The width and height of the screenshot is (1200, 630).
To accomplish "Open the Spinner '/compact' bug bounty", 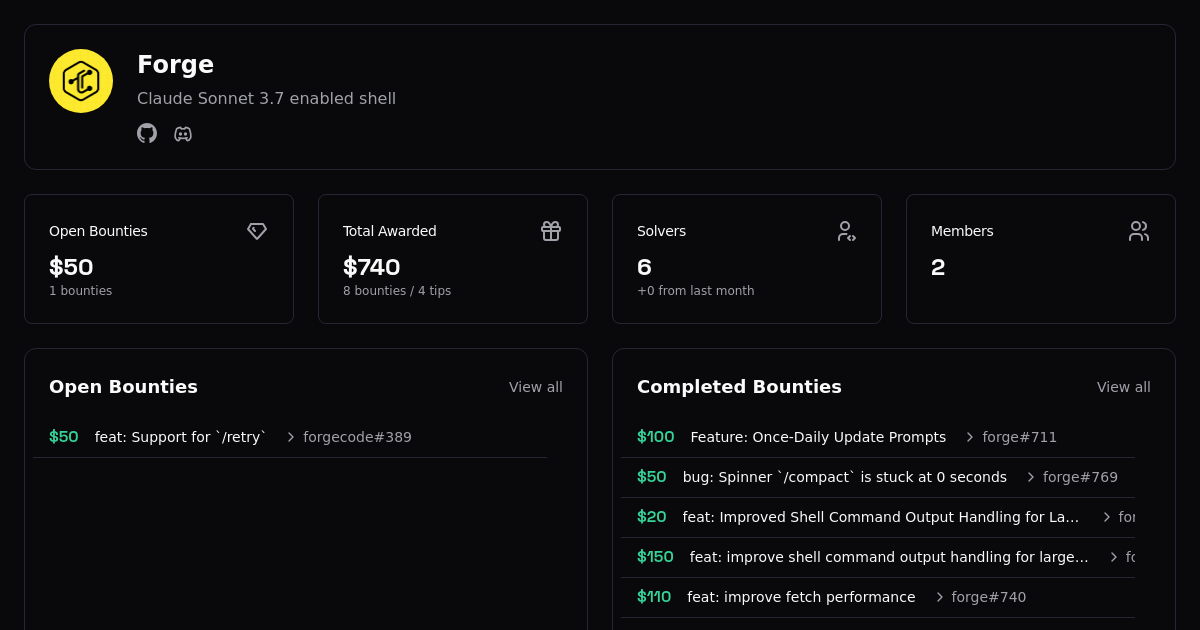I will (x=844, y=477).
